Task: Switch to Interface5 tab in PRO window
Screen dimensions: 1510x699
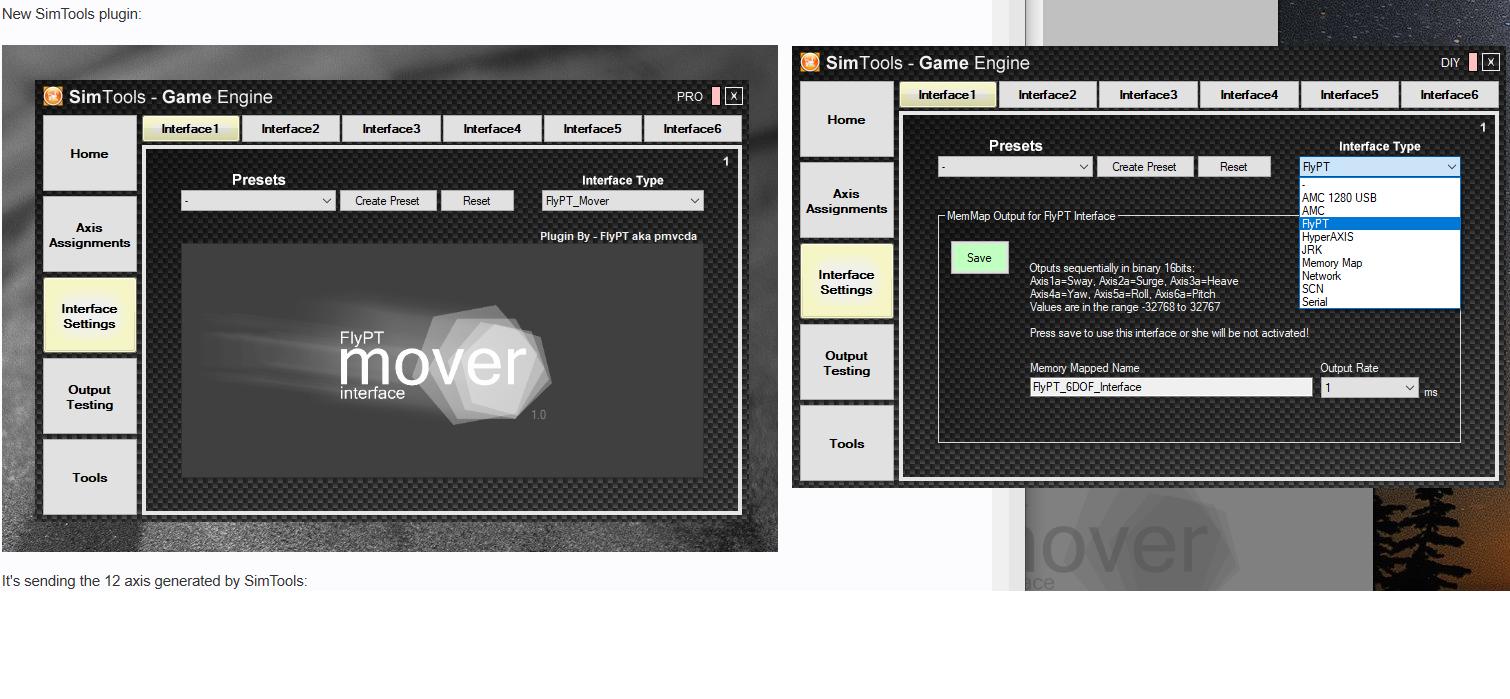Action: tap(592, 128)
